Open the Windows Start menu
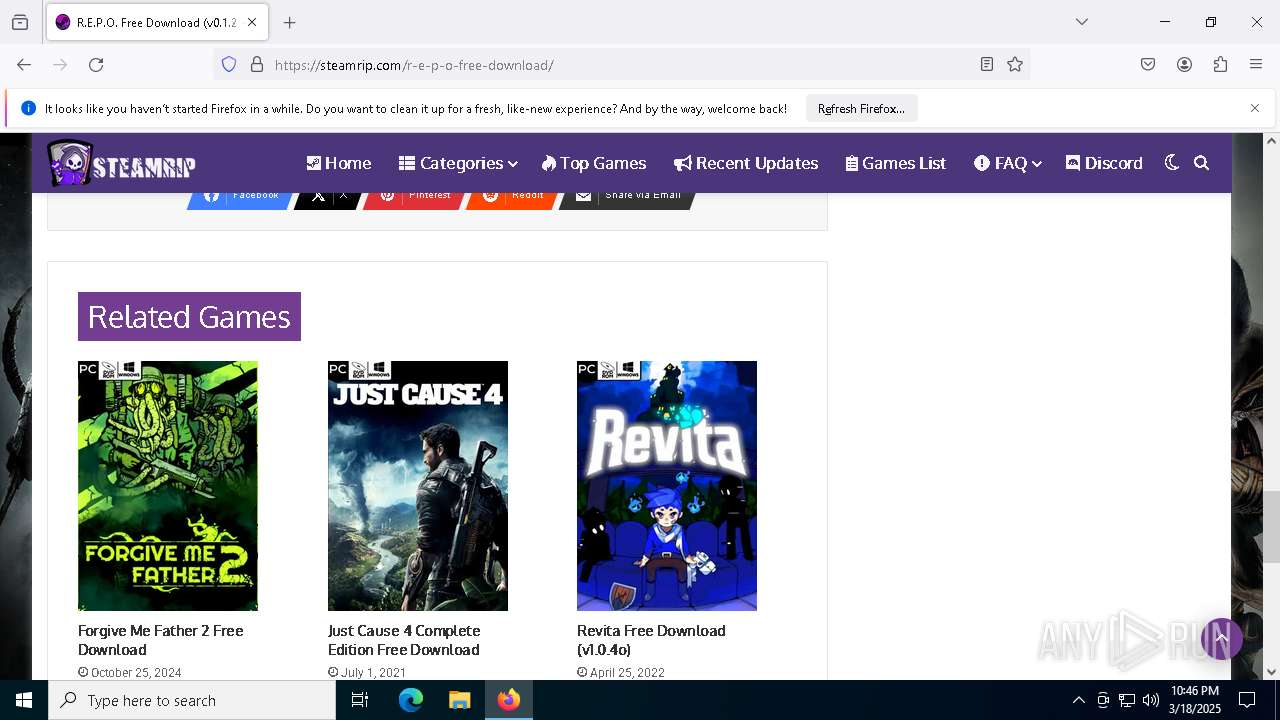Image resolution: width=1280 pixels, height=720 pixels. pyautogui.click(x=24, y=700)
